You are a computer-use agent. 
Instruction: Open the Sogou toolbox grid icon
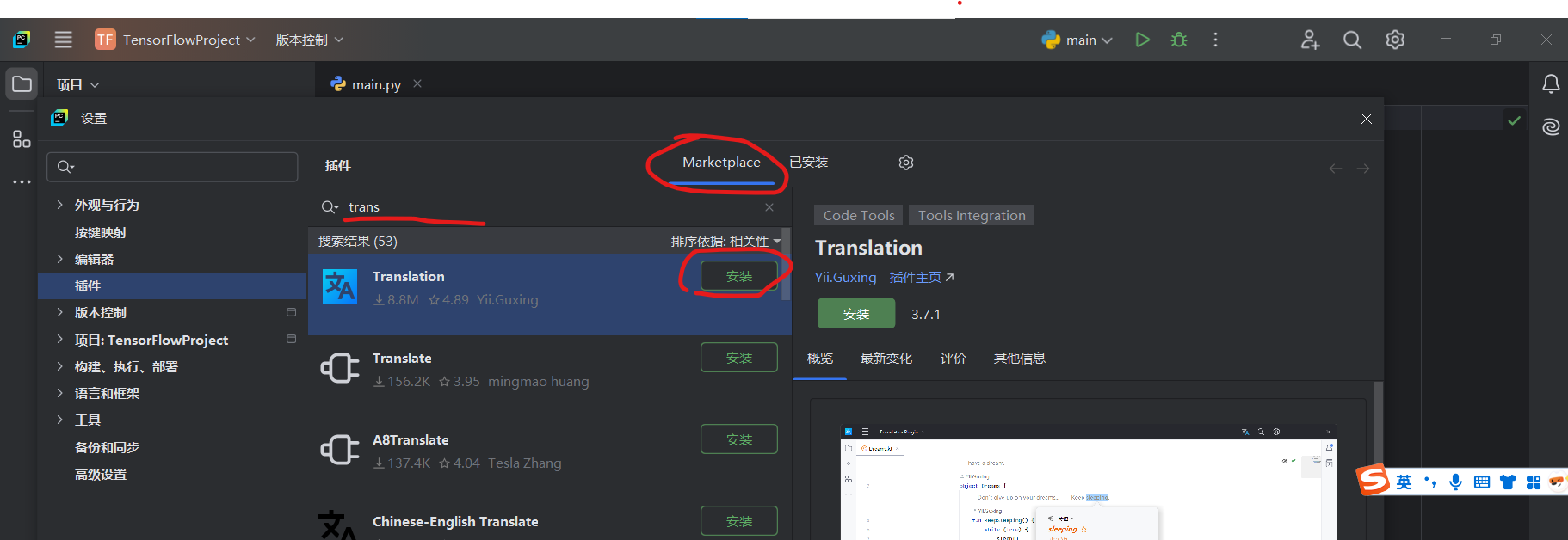point(1534,482)
